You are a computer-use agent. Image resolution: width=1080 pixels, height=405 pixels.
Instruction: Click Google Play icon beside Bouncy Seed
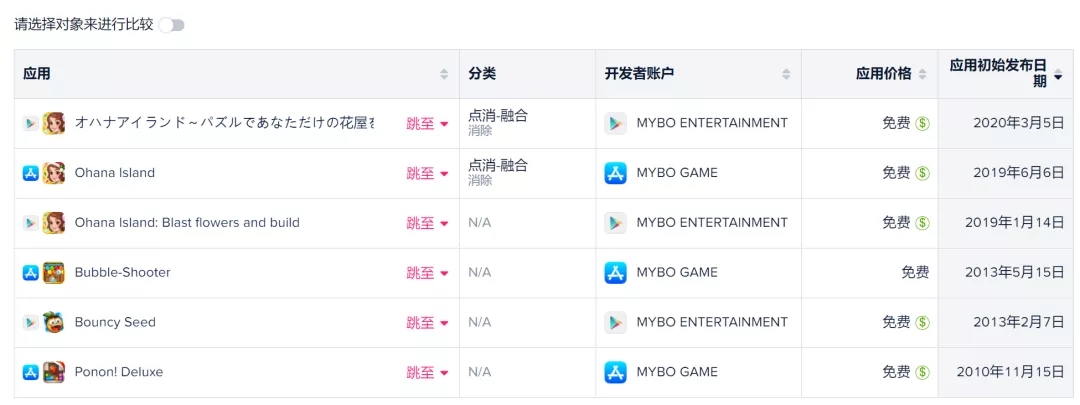[31, 323]
